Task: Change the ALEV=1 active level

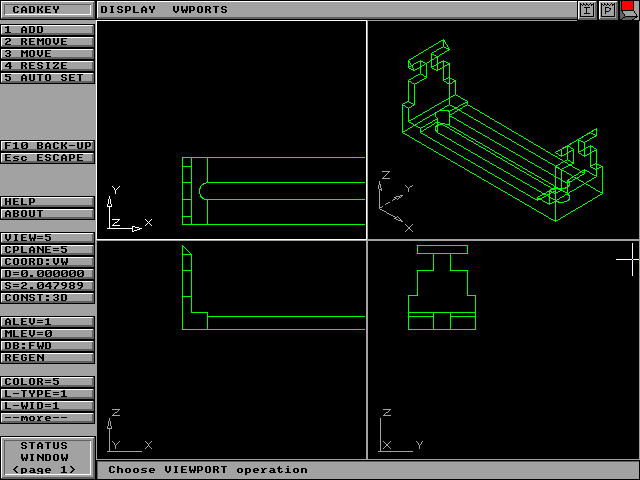Action: click(x=48, y=322)
